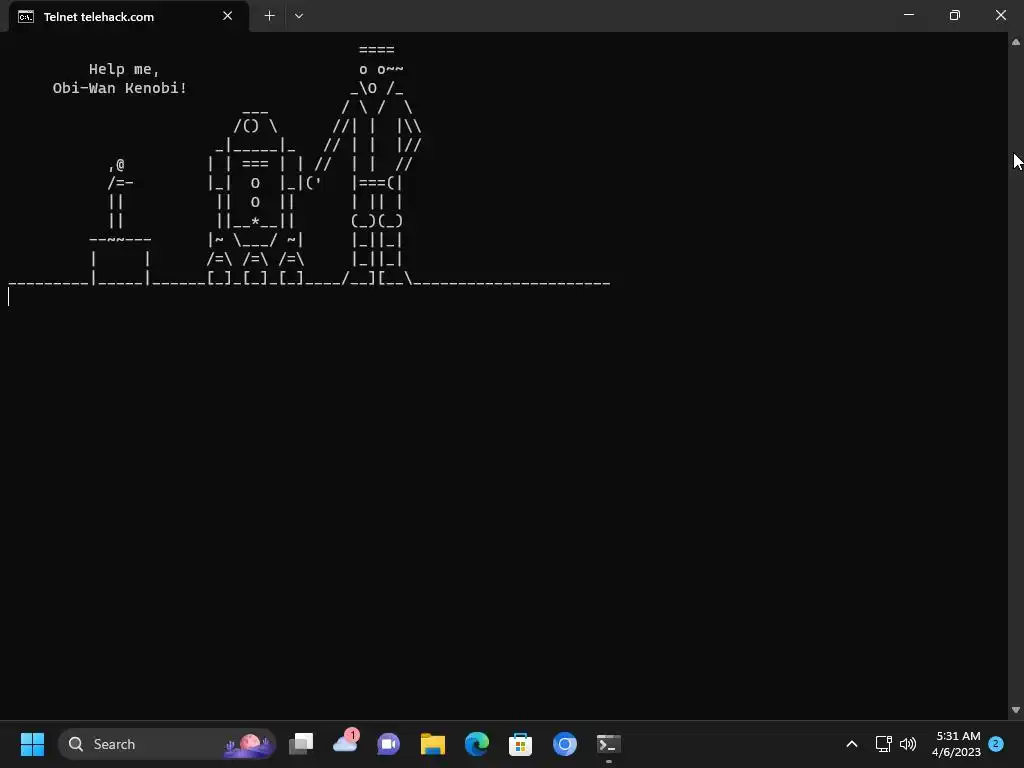The height and width of the screenshot is (768, 1024).
Task: Click the scrollbar up arrow
Action: [1016, 42]
